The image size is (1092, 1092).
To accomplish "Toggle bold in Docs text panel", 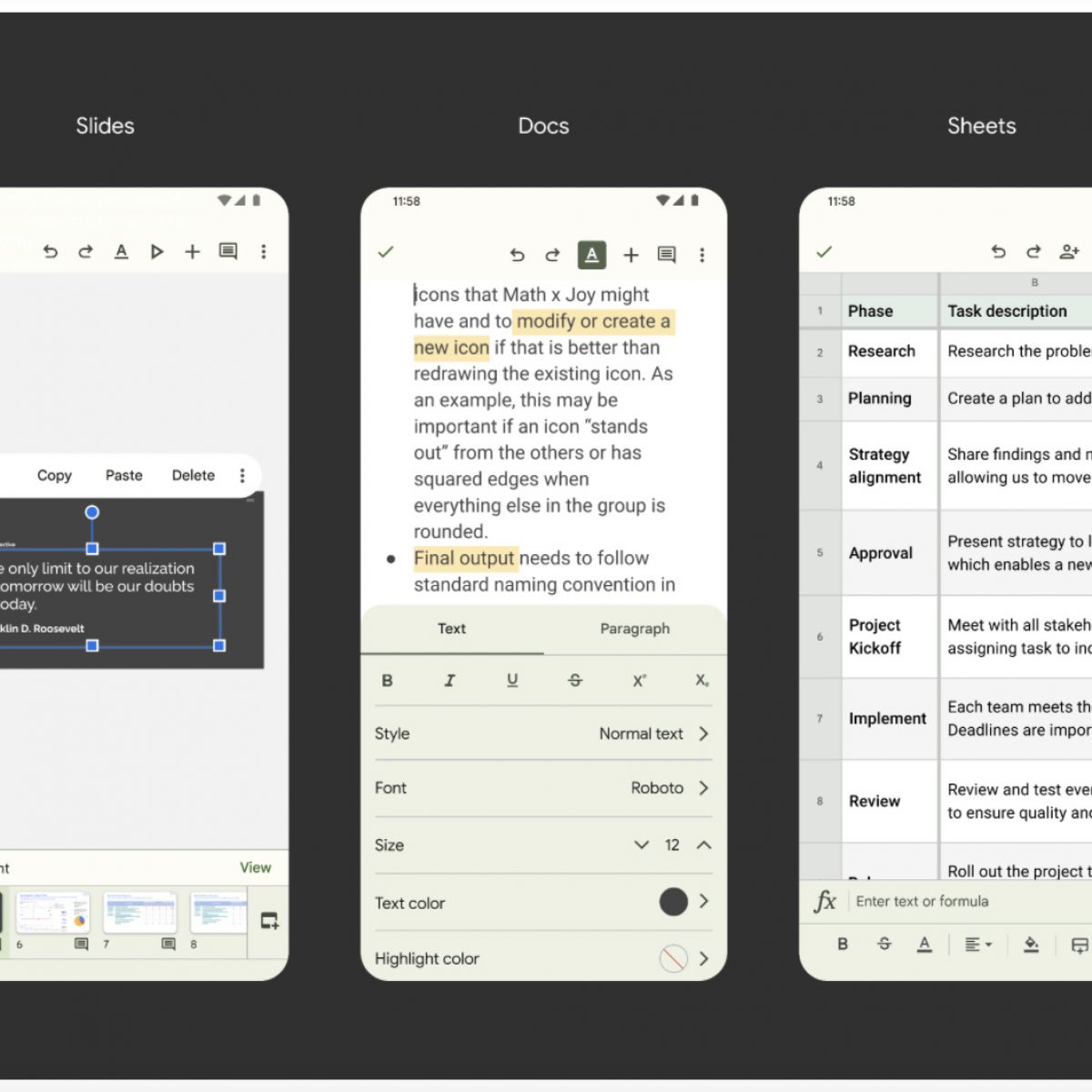I will pyautogui.click(x=387, y=681).
